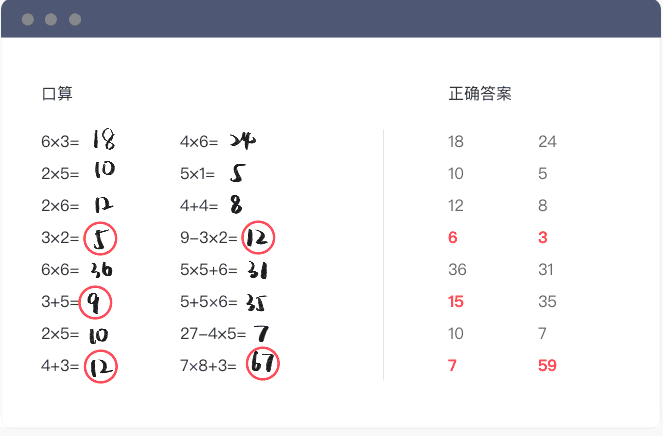This screenshot has width=663, height=436.
Task: Select the circled 12 beside 9−3×2
Action: pos(258,238)
